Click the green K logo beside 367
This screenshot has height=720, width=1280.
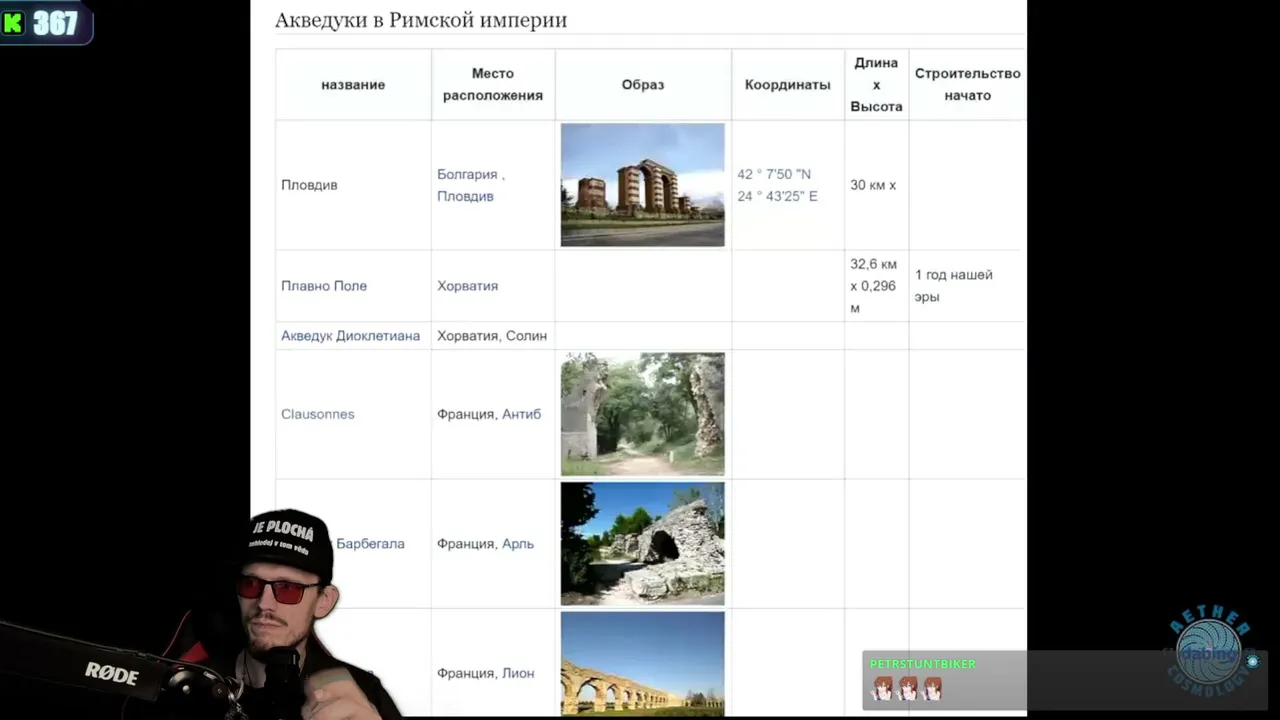(13, 23)
